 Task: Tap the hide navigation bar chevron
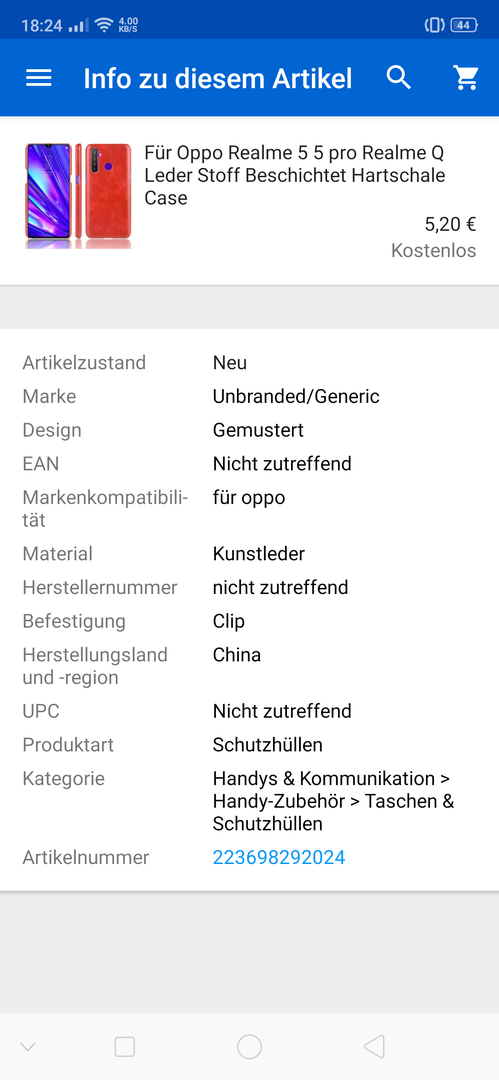[28, 1048]
